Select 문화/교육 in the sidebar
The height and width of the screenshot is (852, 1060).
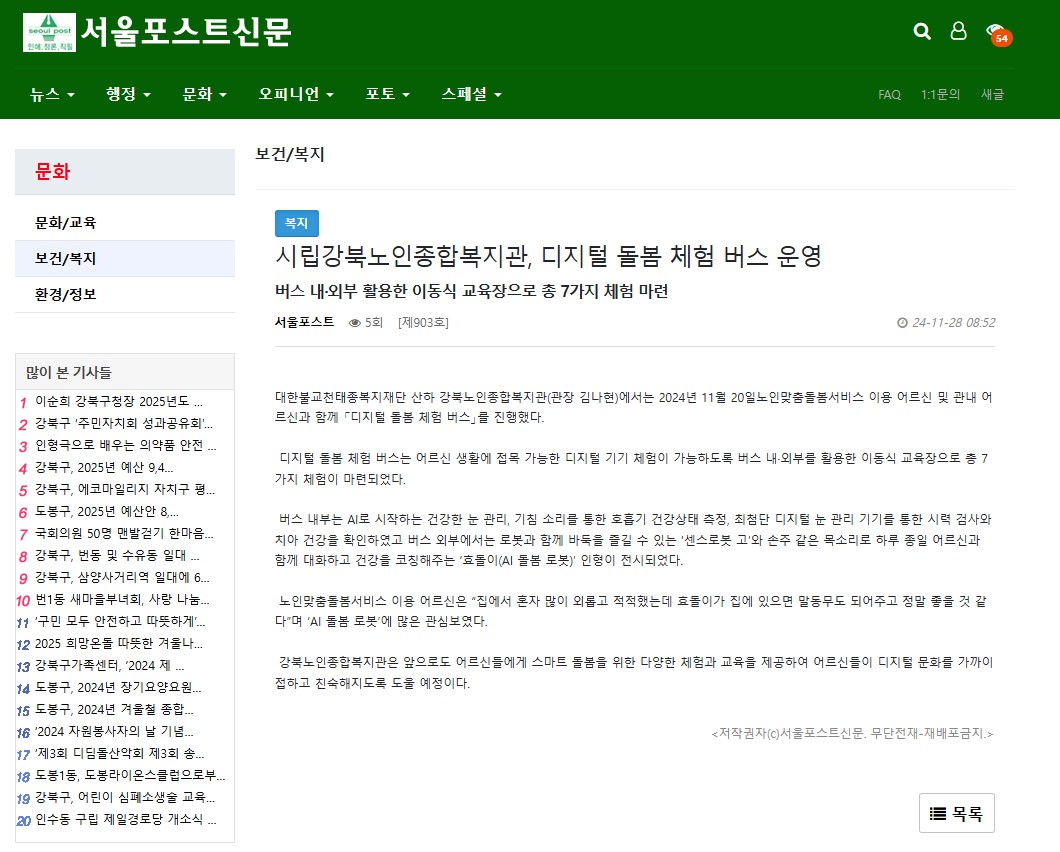66,222
